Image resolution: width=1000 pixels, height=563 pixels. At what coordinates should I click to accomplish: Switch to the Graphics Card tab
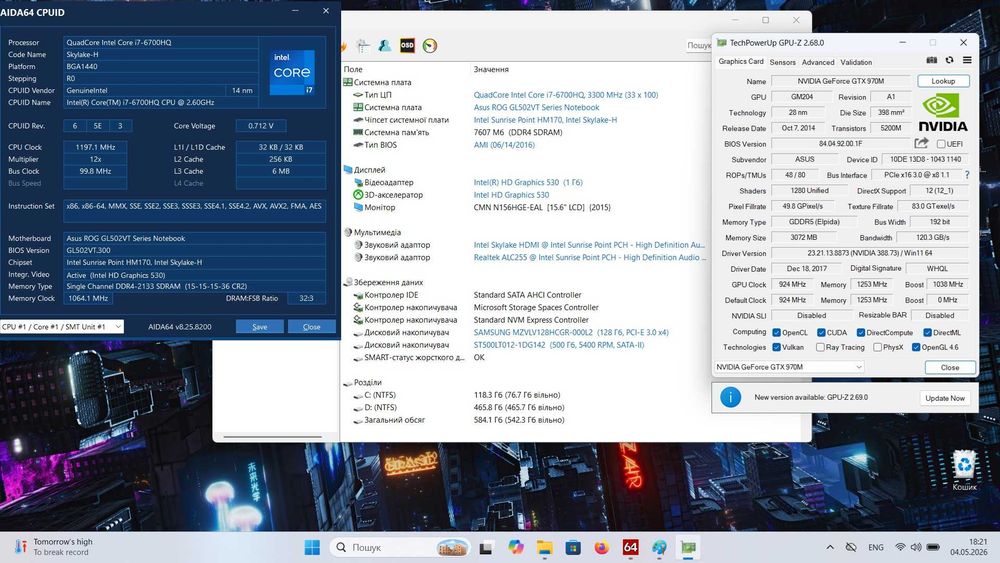coord(740,62)
